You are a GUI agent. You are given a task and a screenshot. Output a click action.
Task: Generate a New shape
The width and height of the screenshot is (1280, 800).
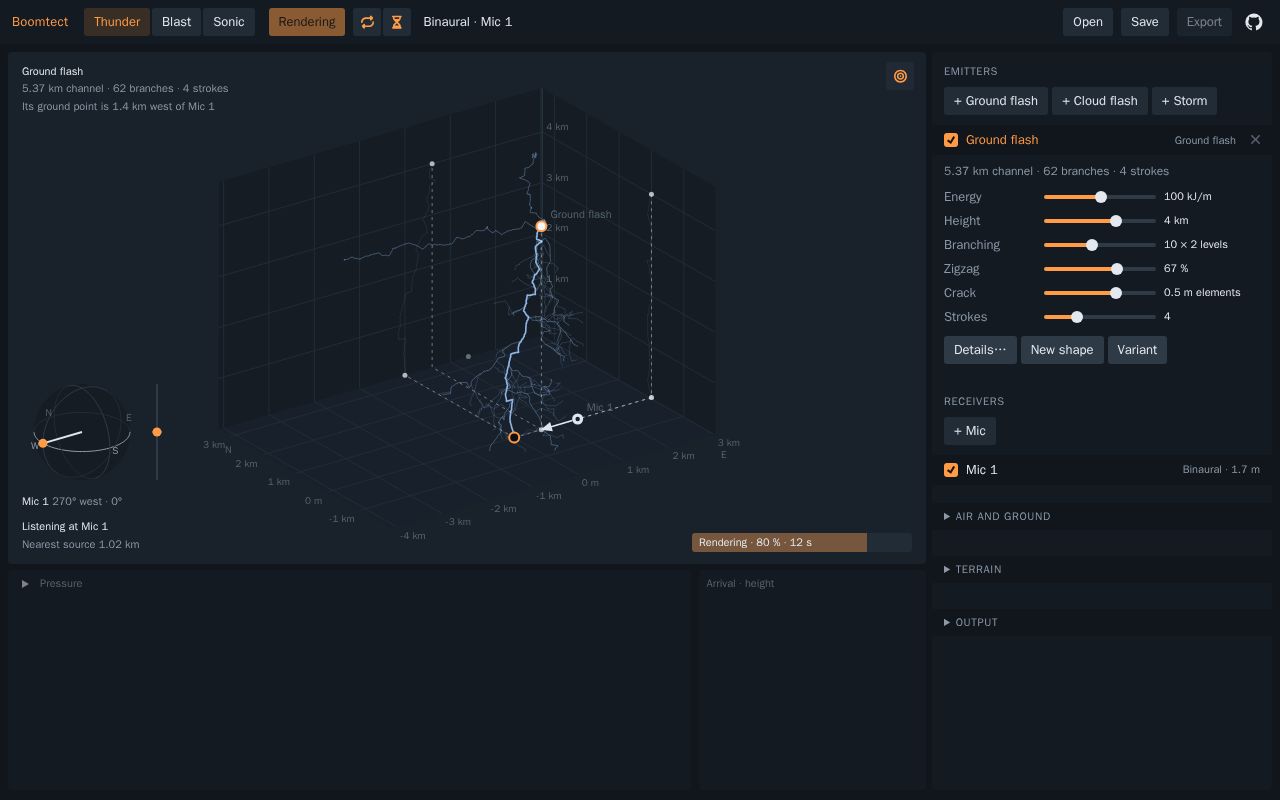click(x=1062, y=350)
